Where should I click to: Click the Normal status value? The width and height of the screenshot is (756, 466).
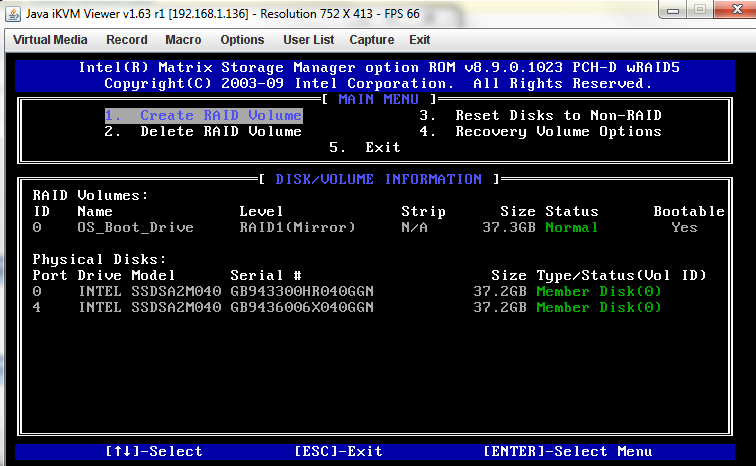coord(572,227)
